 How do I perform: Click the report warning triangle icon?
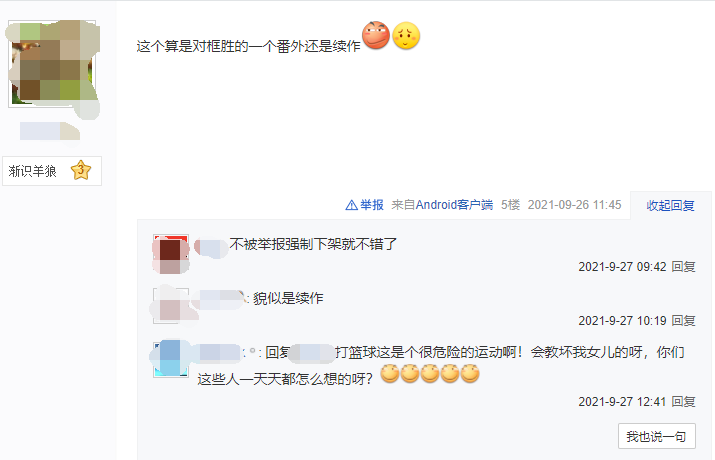click(x=351, y=205)
